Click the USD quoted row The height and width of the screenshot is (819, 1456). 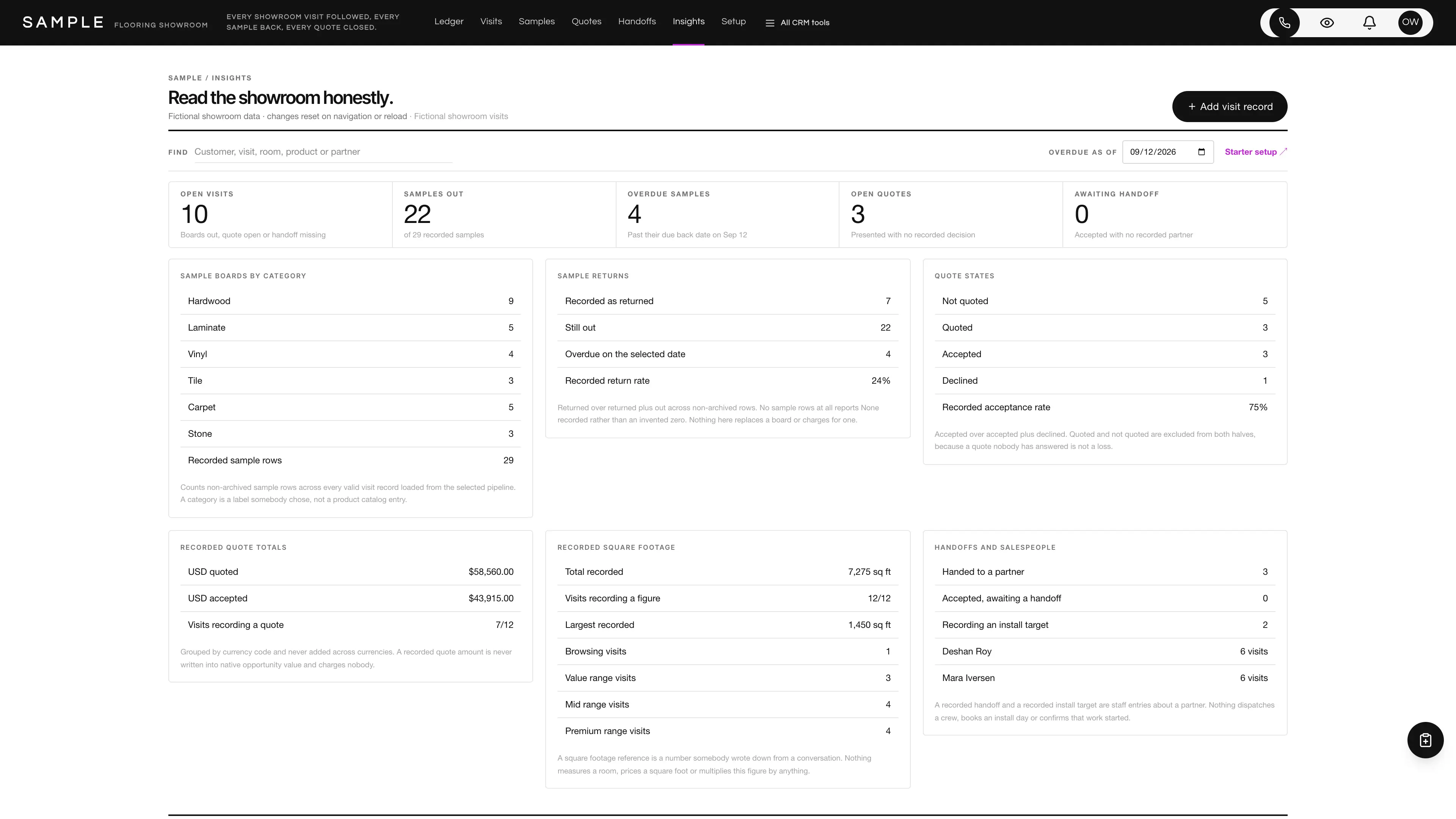[x=350, y=572]
